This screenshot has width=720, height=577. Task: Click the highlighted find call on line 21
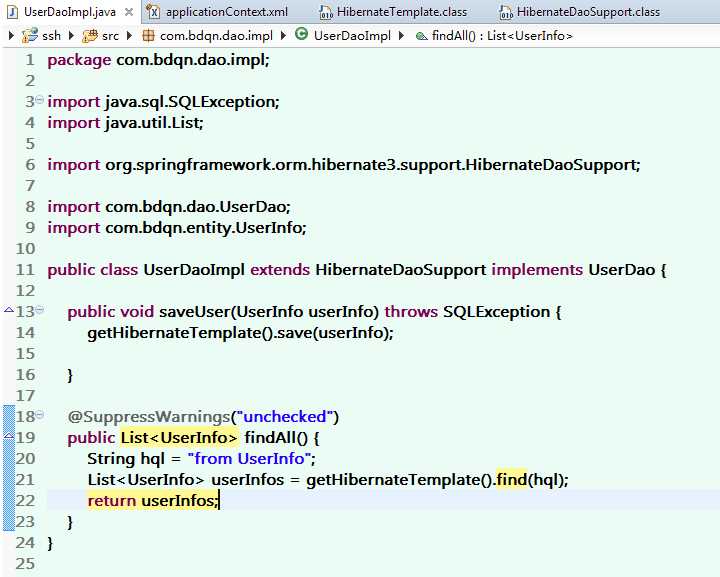pos(512,480)
